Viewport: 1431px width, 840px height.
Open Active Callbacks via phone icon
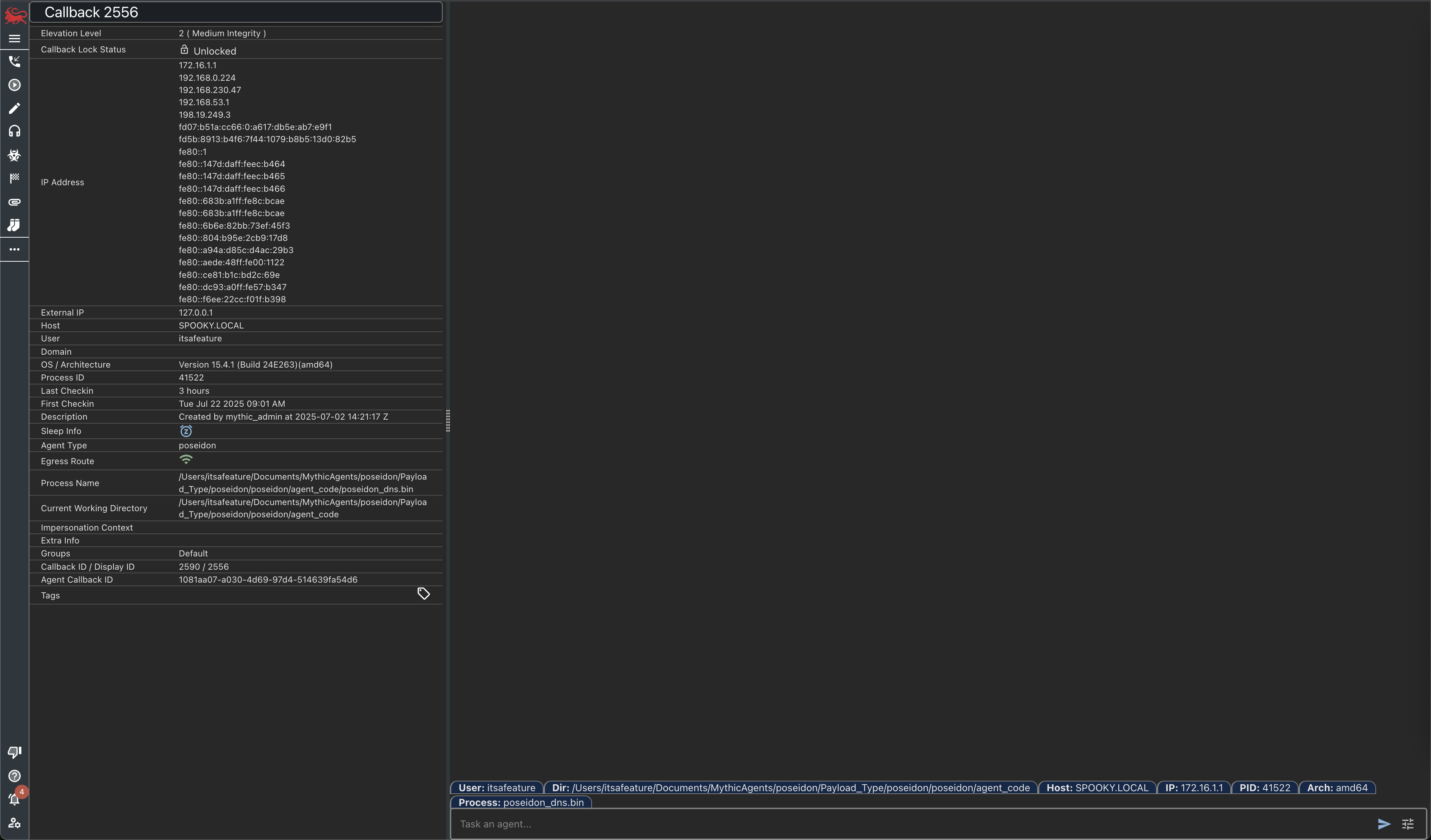pyautogui.click(x=15, y=61)
